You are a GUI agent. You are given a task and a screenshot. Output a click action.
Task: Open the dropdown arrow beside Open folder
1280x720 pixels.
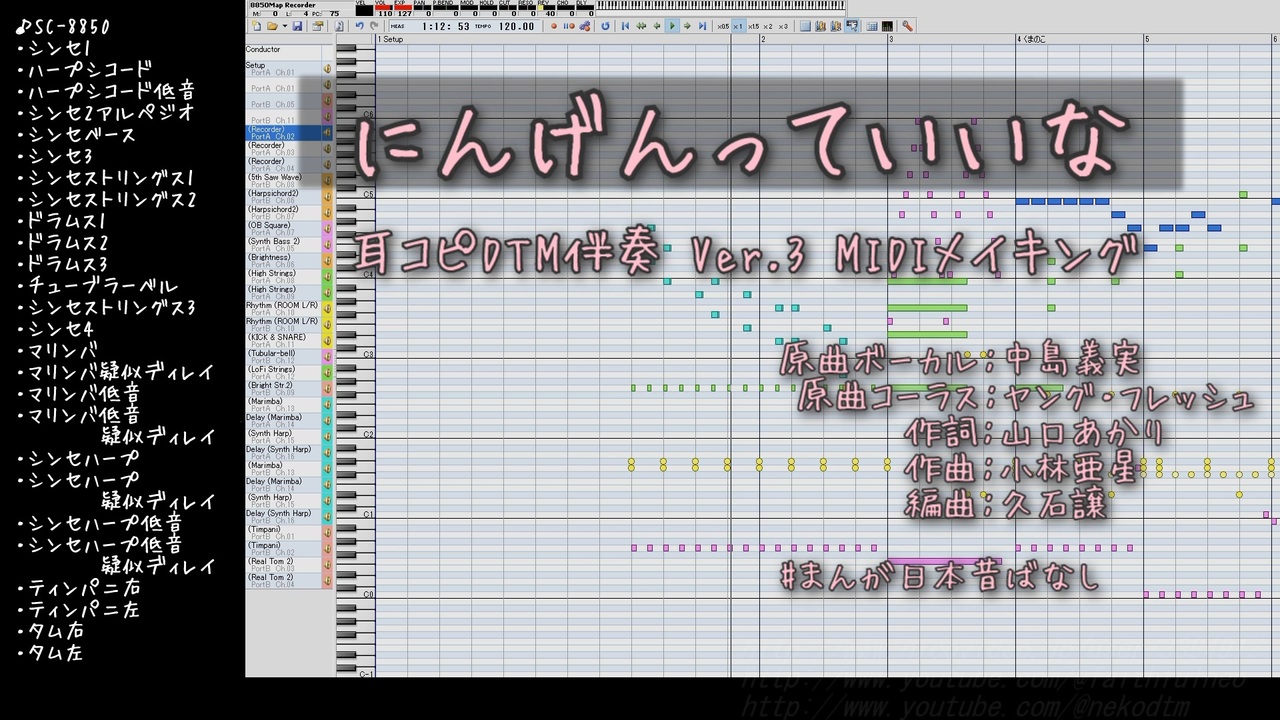(285, 26)
